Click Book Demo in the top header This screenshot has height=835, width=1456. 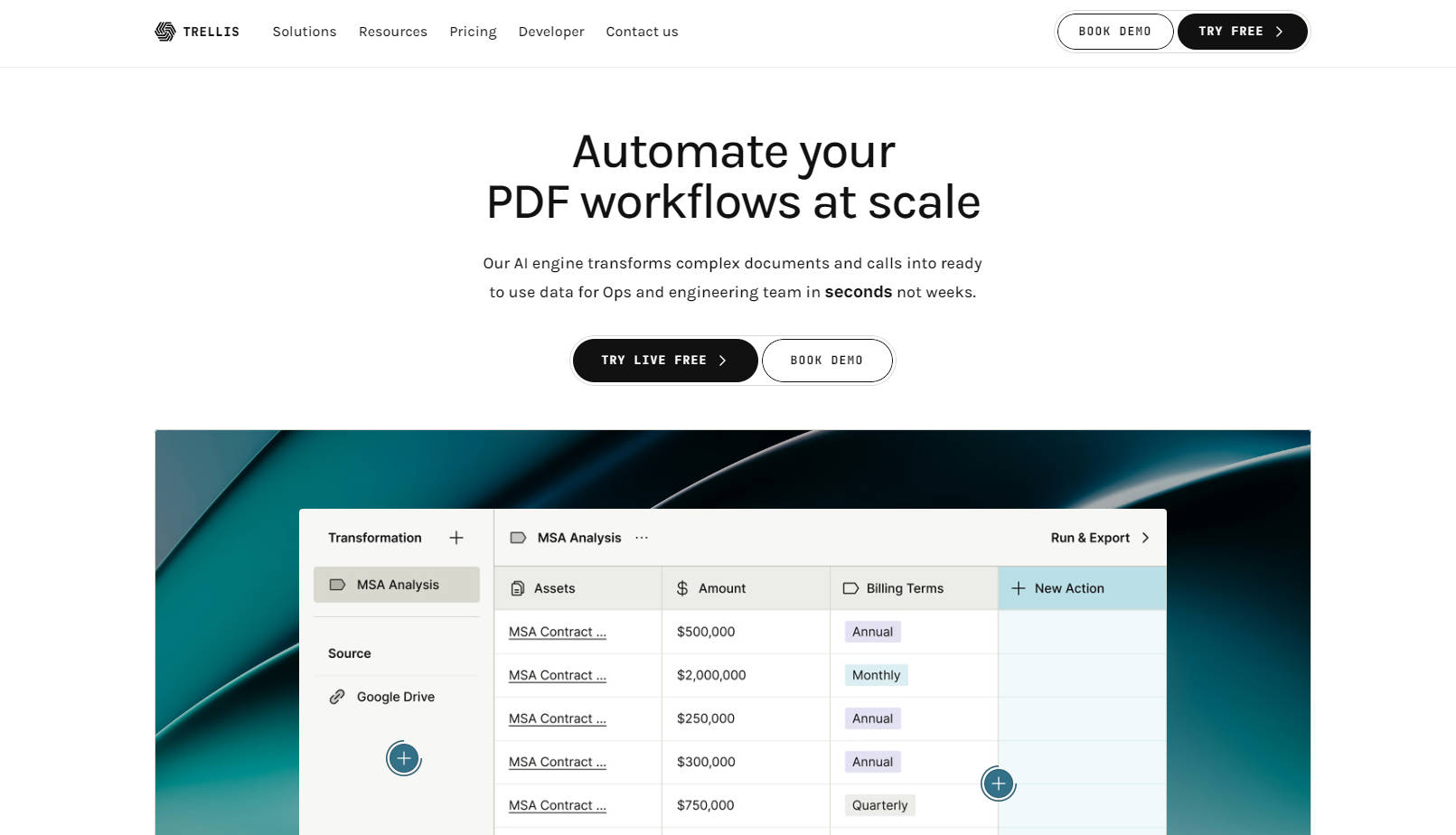click(1114, 32)
